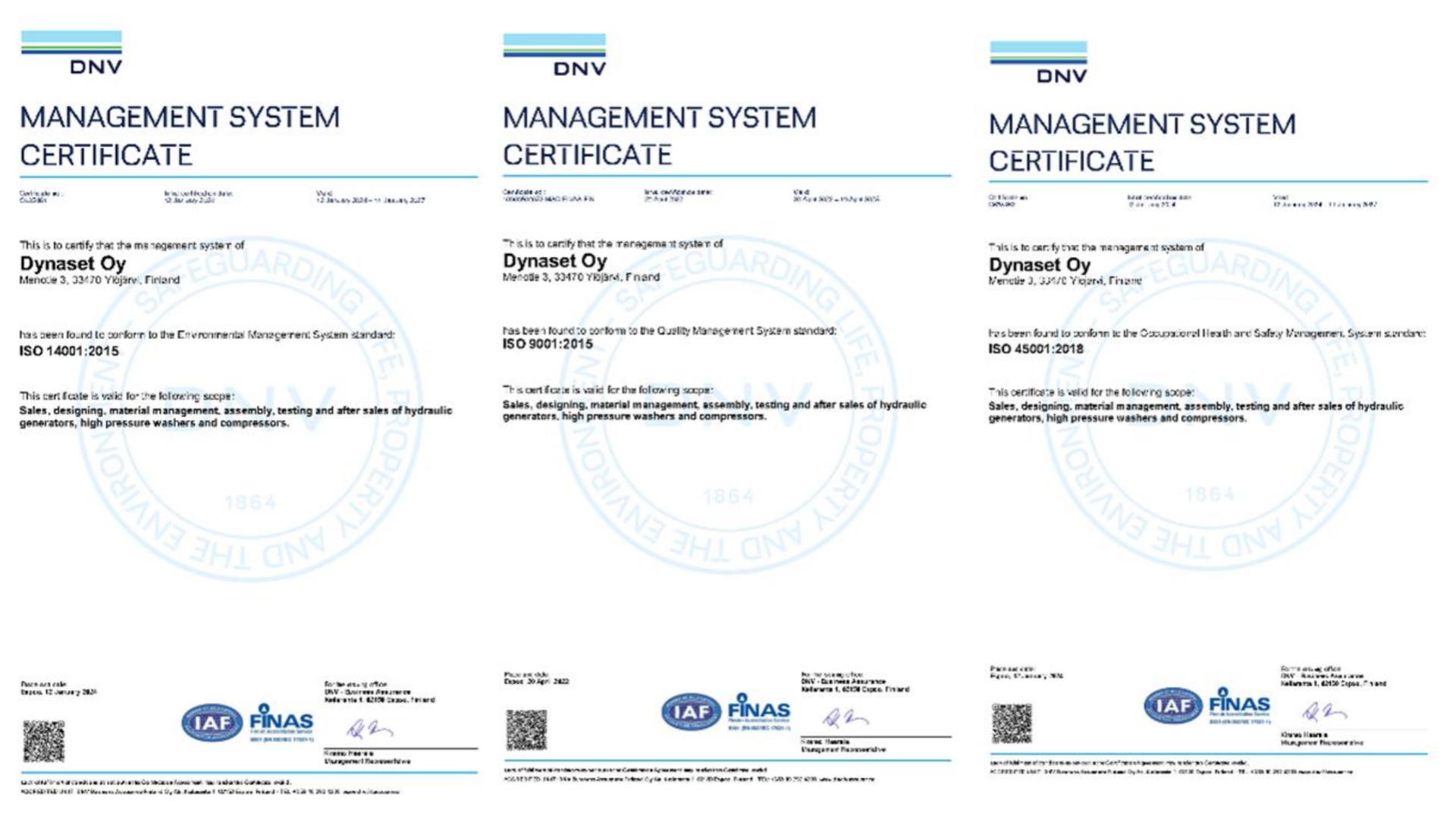1456x819 pixels.
Task: Click signature on ISO 9001 certificate
Action: coord(845,717)
